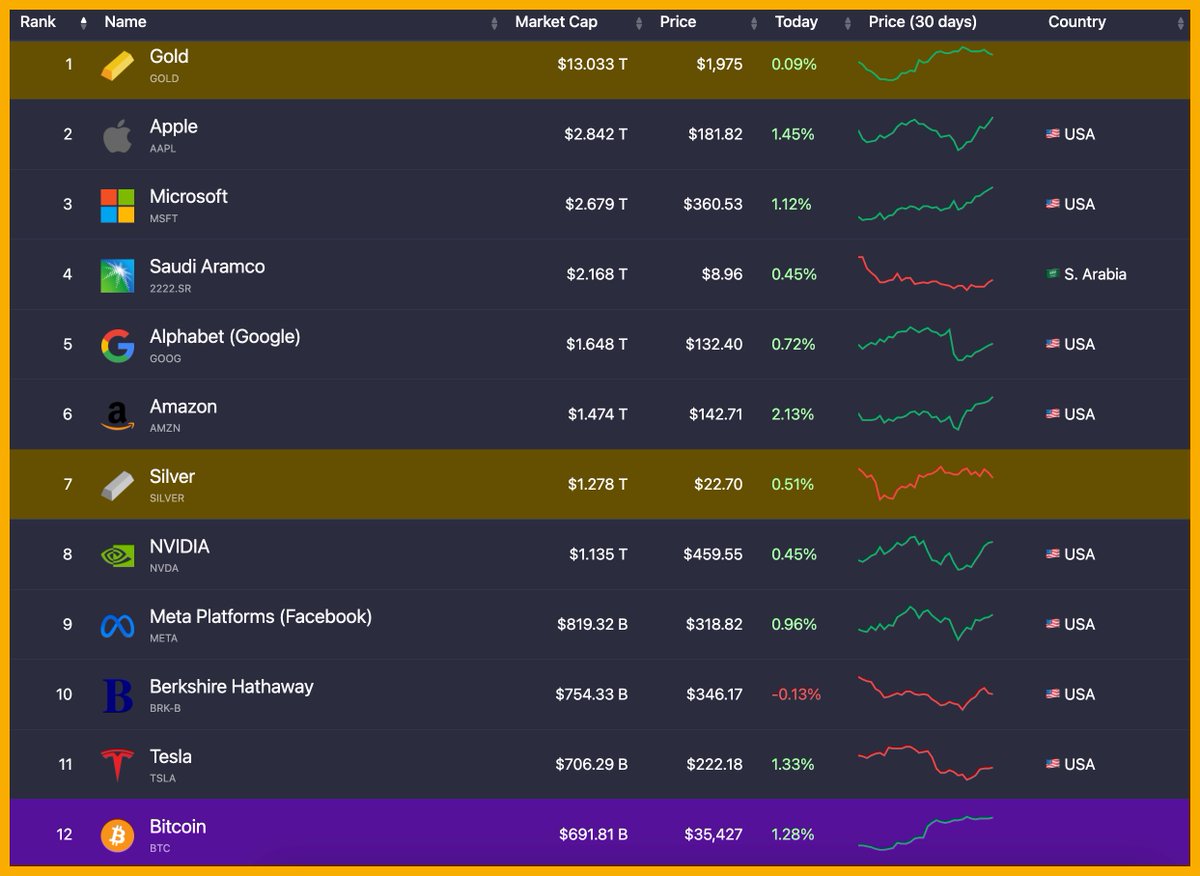Viewport: 1200px width, 876px height.
Task: Click the BRK-B ticker text
Action: point(165,708)
